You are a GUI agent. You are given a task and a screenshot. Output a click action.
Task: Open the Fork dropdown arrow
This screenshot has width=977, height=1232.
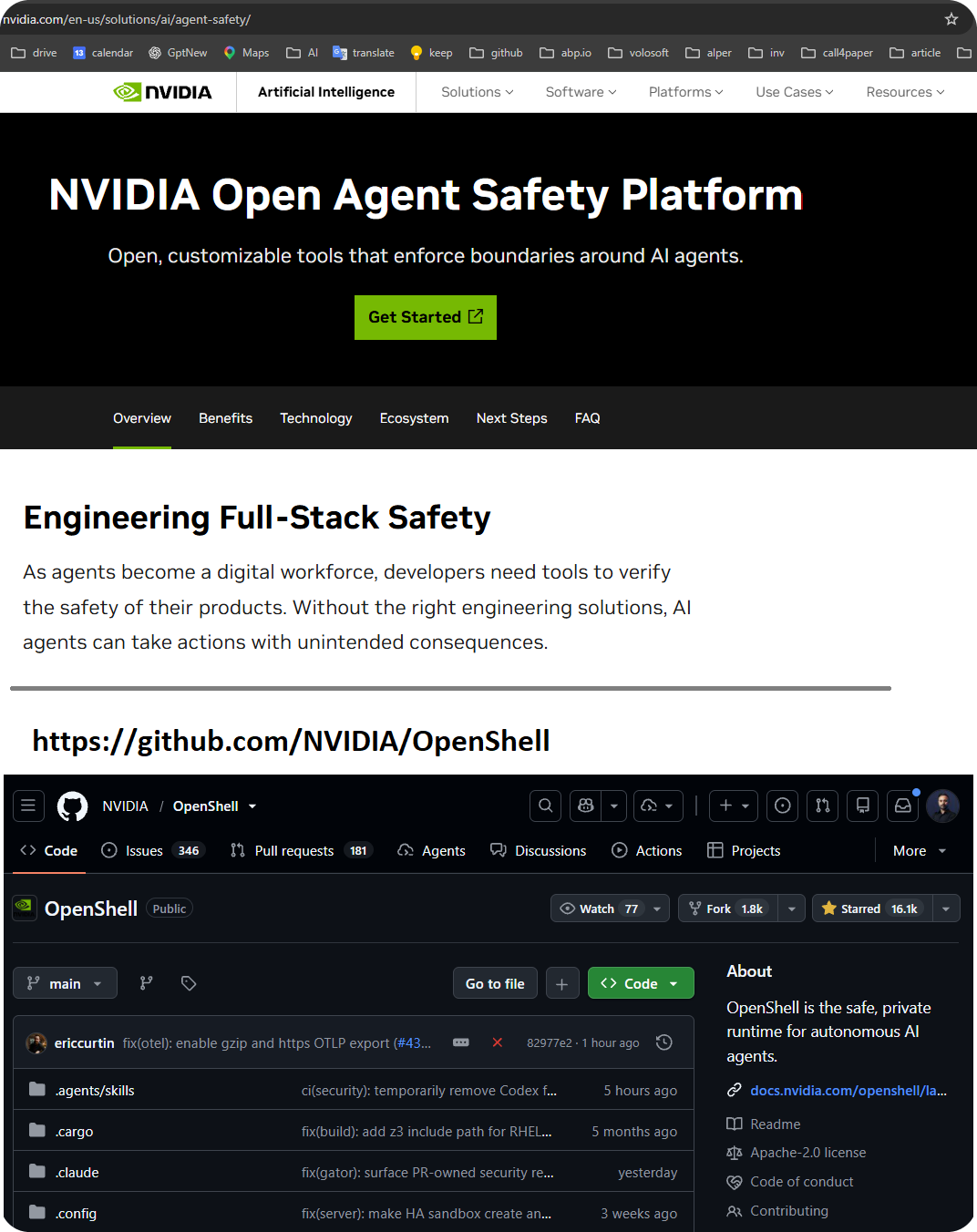click(791, 909)
